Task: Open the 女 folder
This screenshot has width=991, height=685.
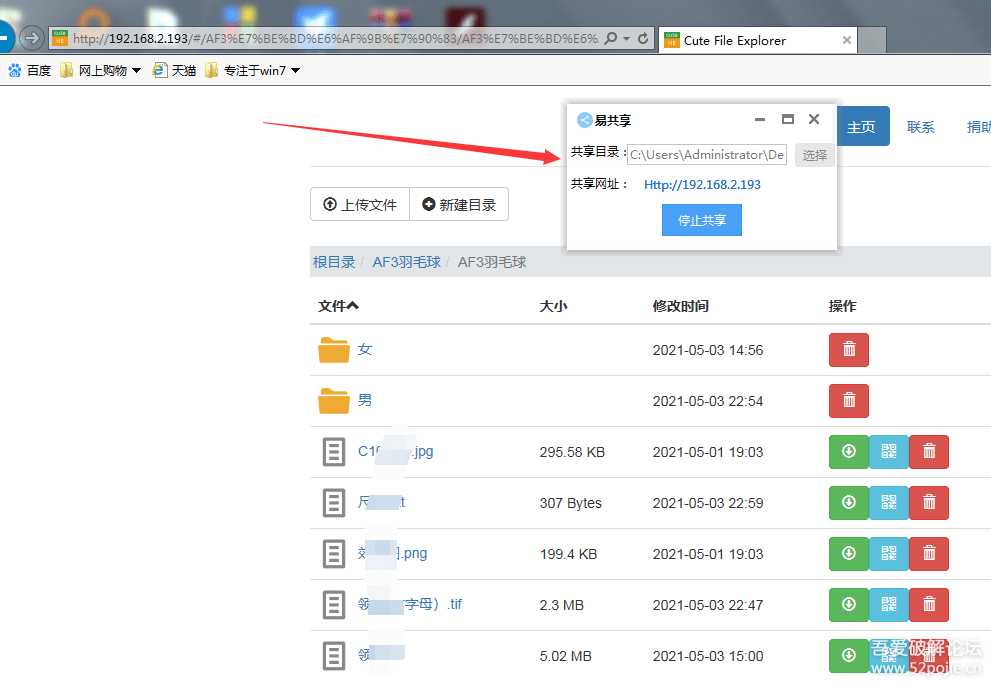Action: click(x=364, y=350)
